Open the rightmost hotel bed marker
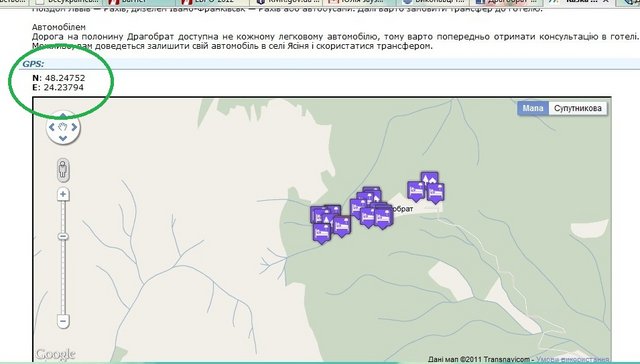 click(436, 193)
